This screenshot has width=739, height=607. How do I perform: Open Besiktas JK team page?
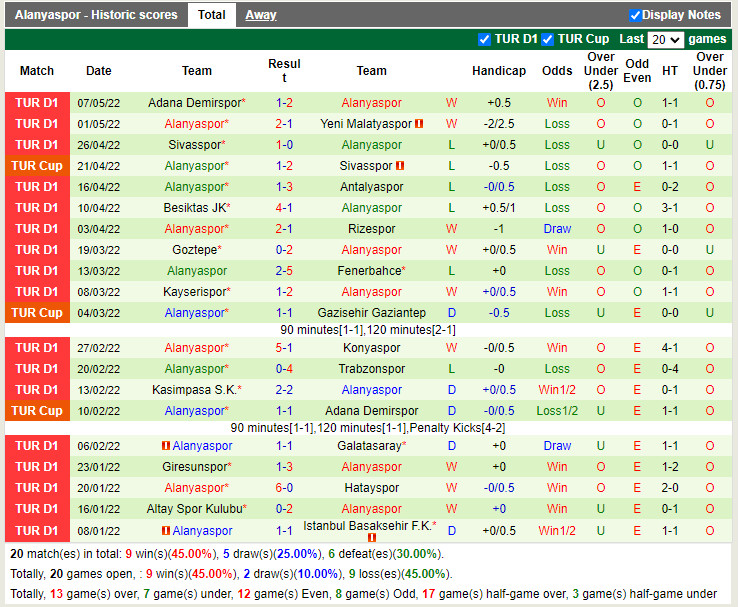tap(197, 208)
